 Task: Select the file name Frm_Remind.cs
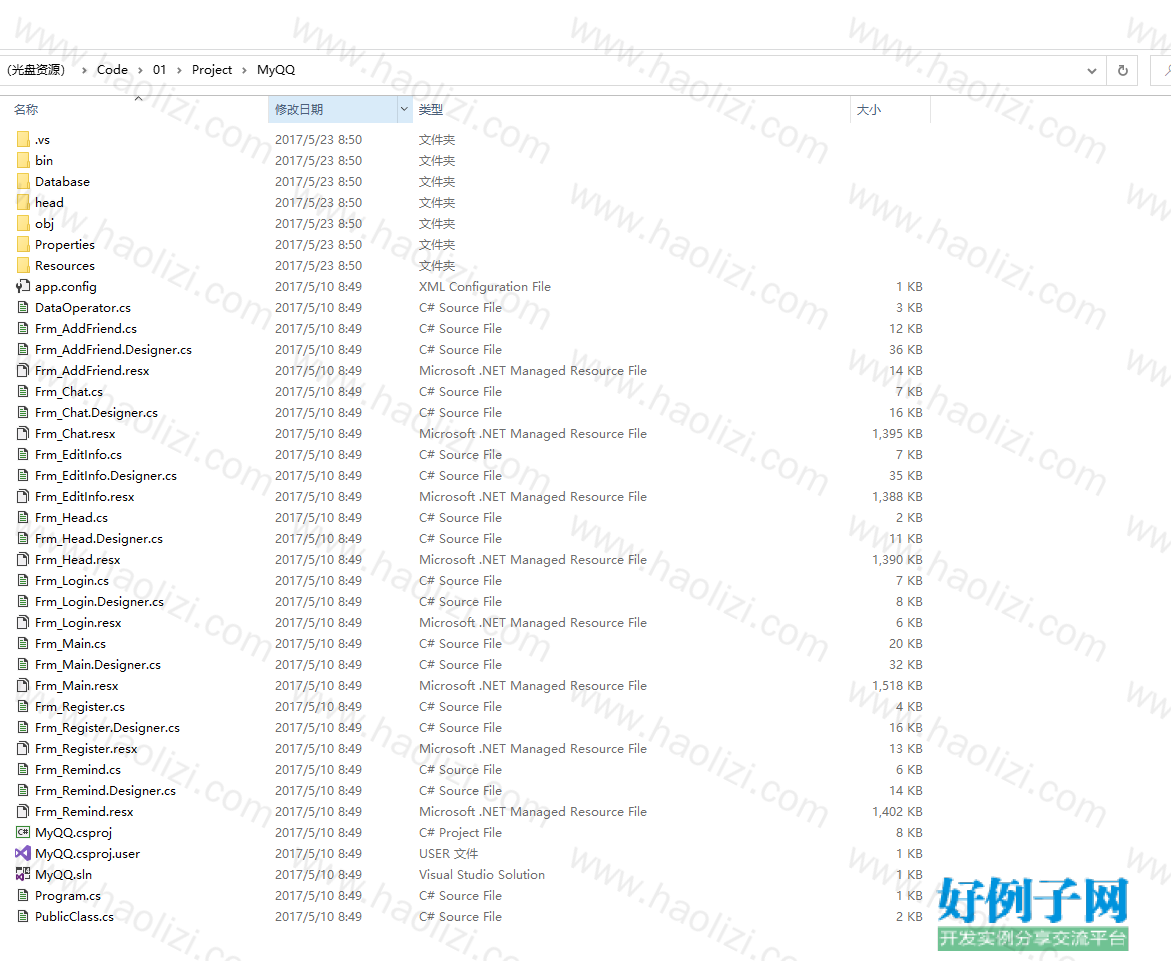78,769
